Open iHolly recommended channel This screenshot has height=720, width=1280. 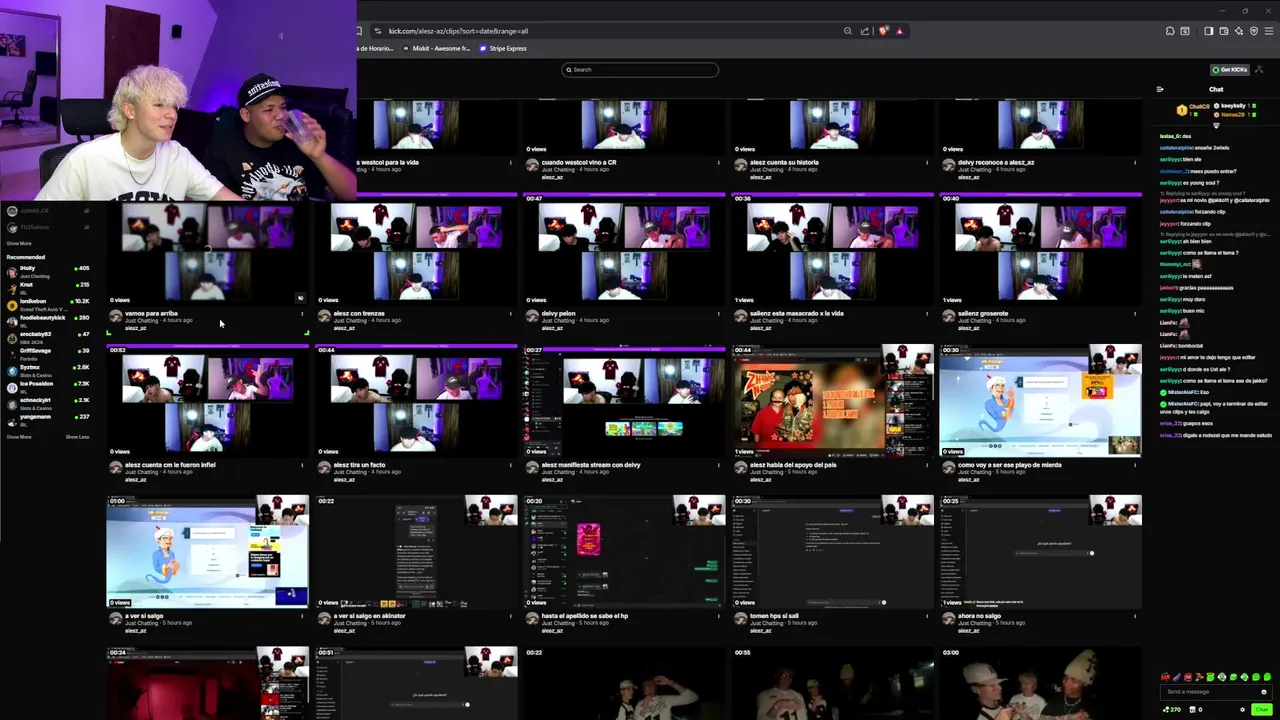tap(48, 271)
